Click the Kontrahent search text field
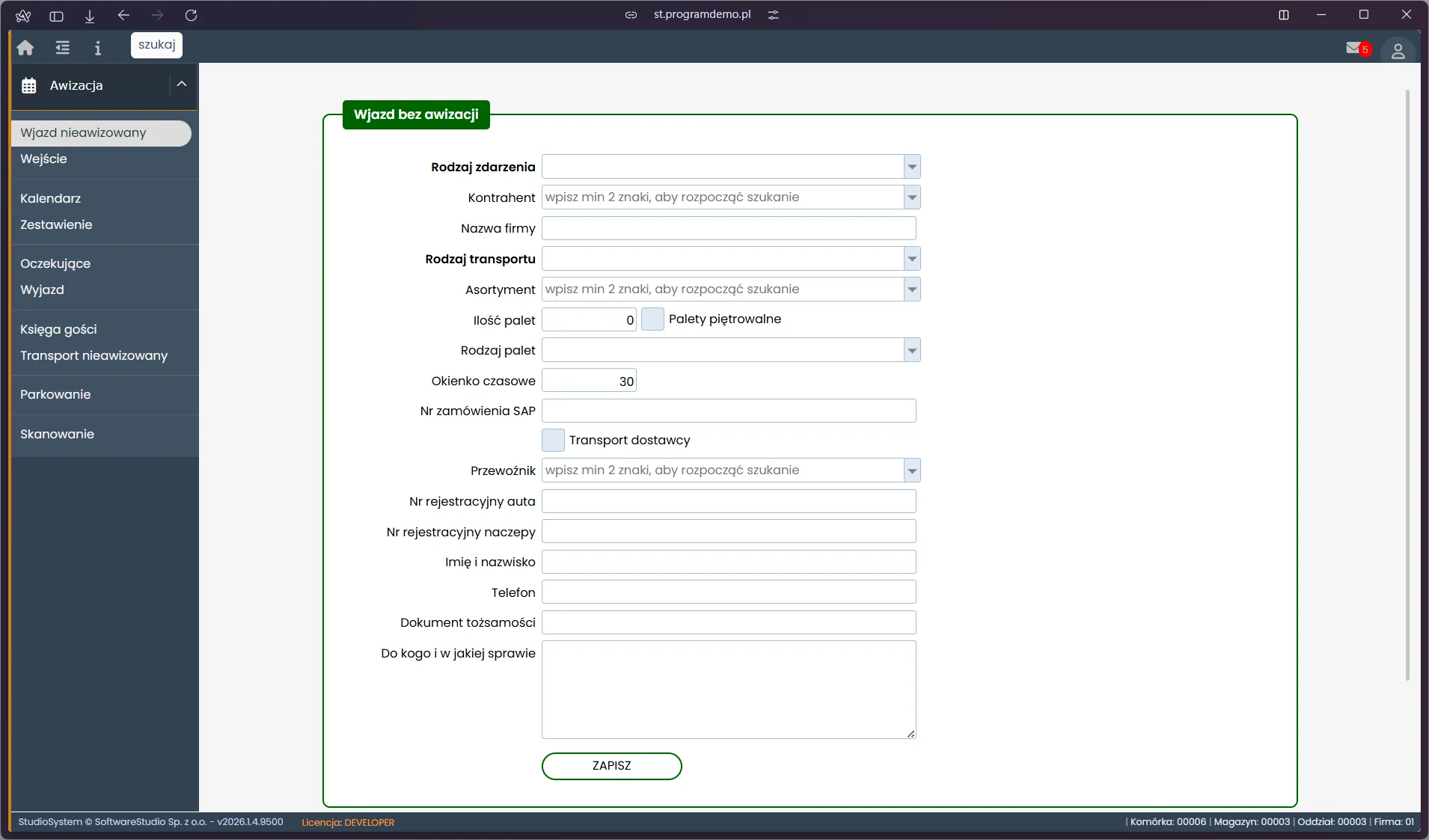The height and width of the screenshot is (840, 1429). click(x=723, y=197)
